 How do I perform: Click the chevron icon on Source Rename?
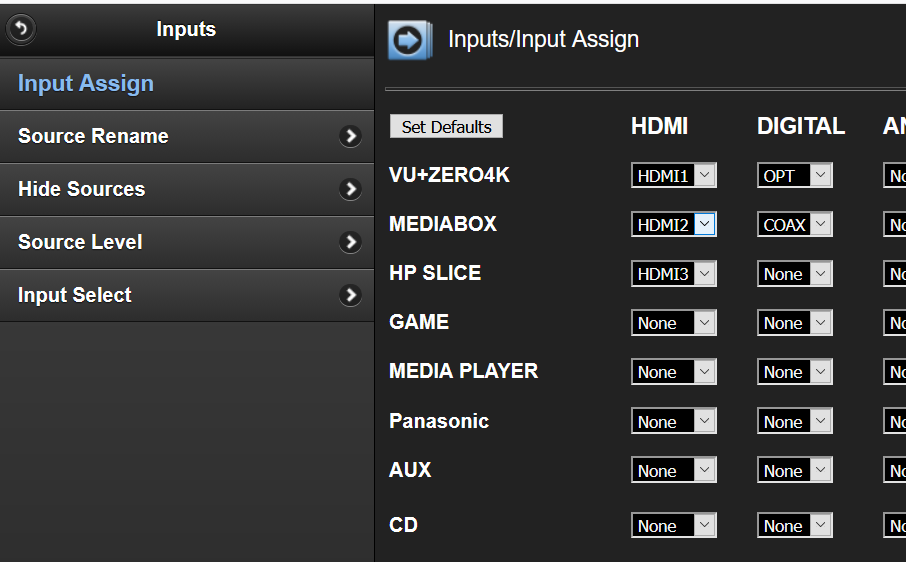pos(350,137)
